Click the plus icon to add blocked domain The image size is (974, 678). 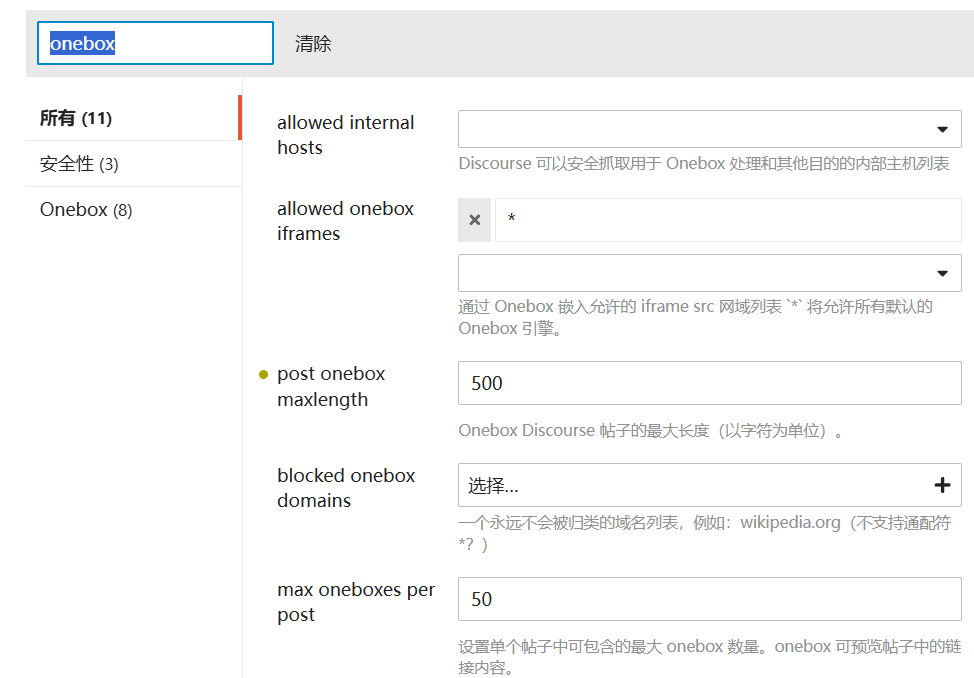(941, 484)
